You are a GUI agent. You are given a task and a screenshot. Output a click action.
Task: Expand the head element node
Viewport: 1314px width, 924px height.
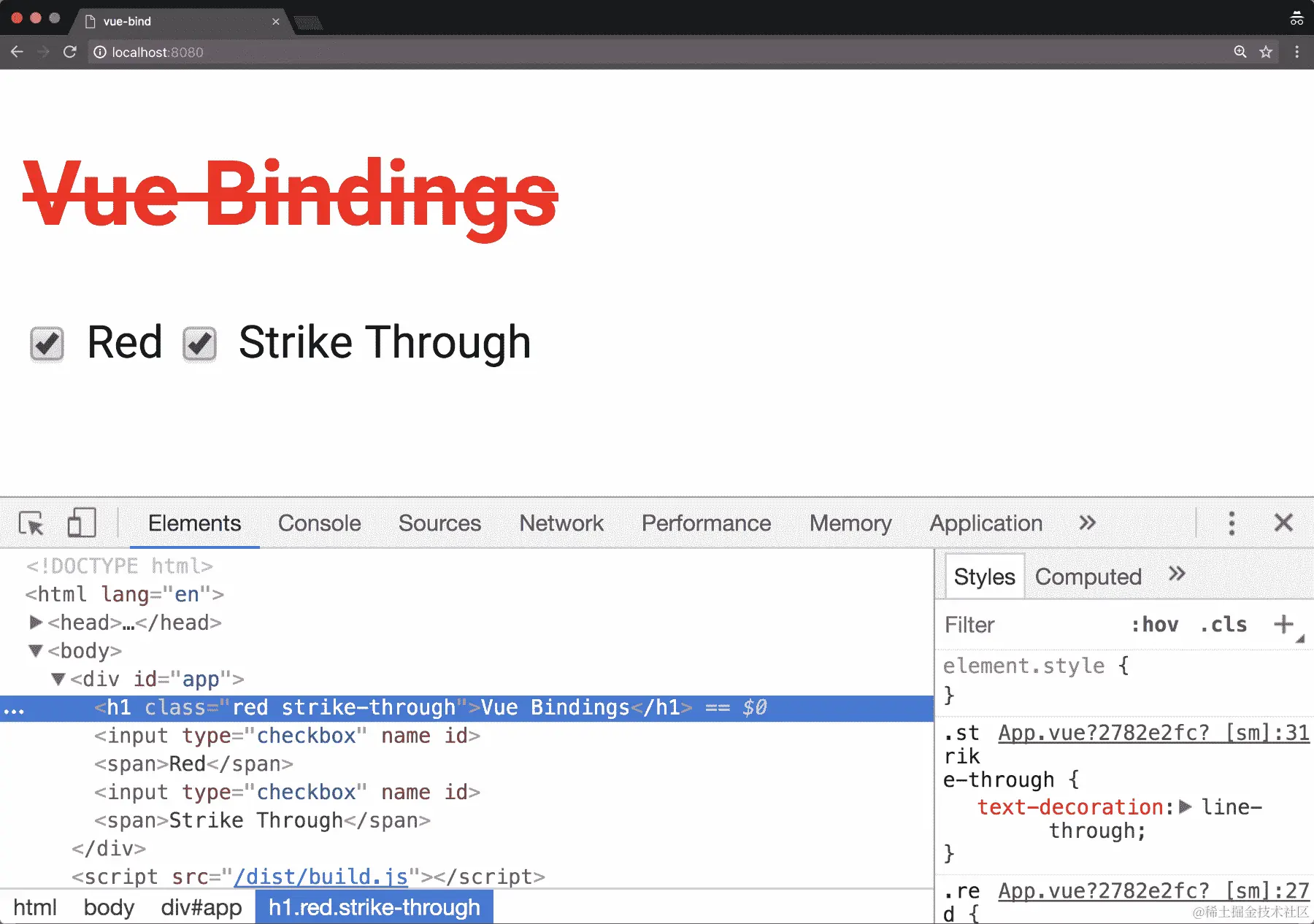pyautogui.click(x=36, y=623)
